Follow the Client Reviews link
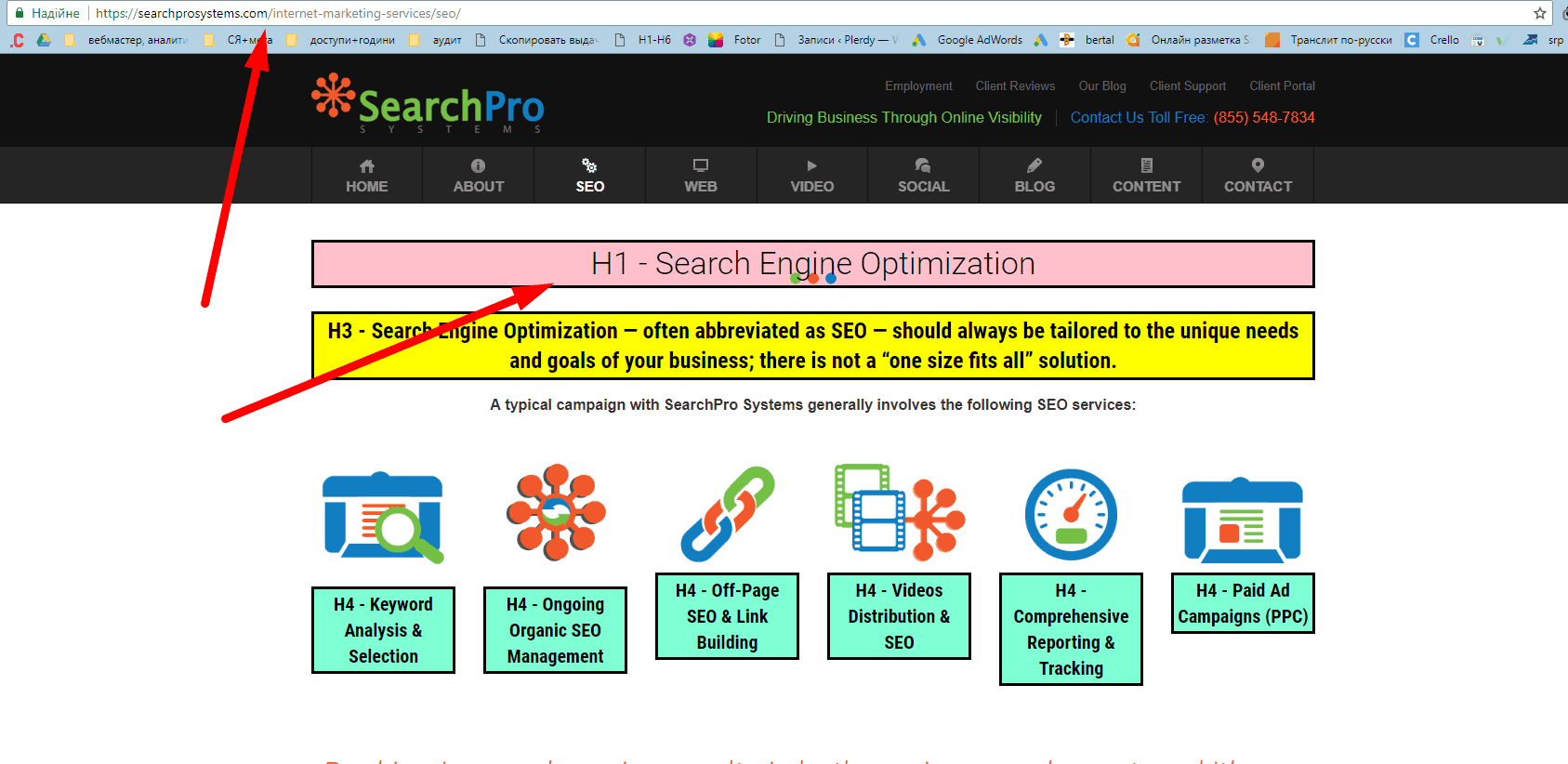Viewport: 1568px width, 764px height. [1015, 86]
